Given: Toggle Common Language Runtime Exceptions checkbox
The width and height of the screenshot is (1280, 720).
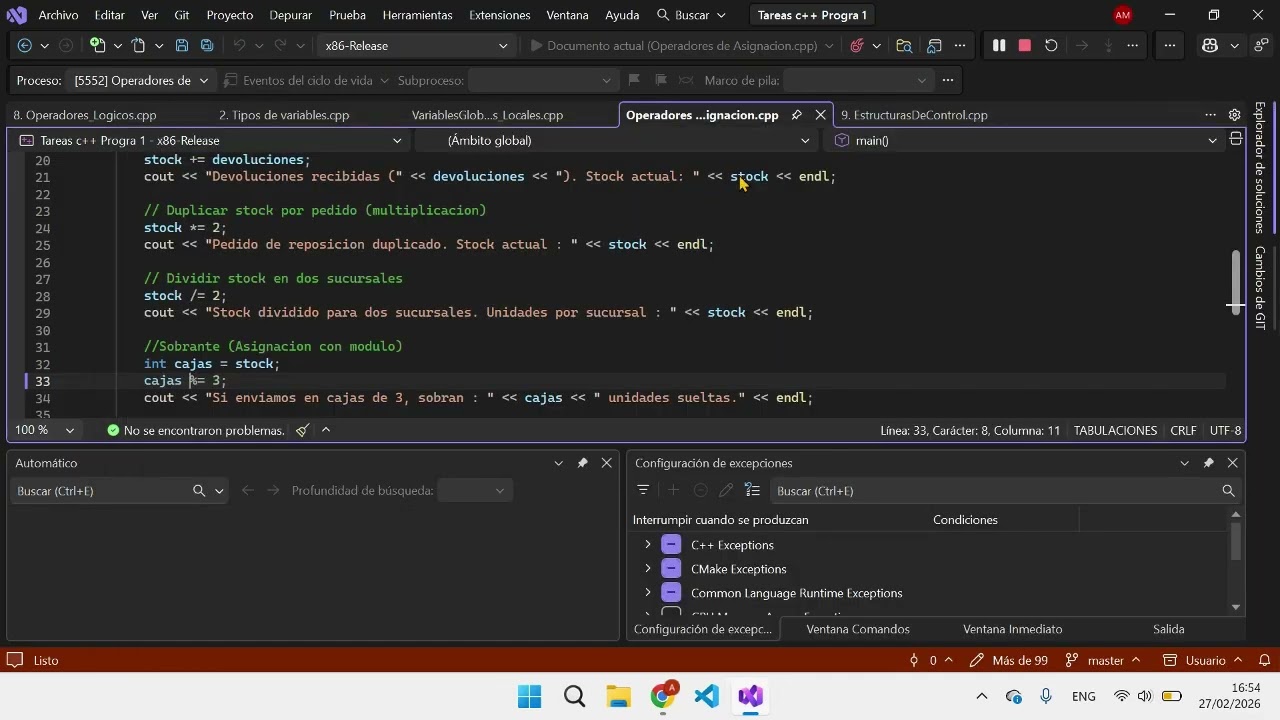Looking at the screenshot, I should (x=671, y=593).
